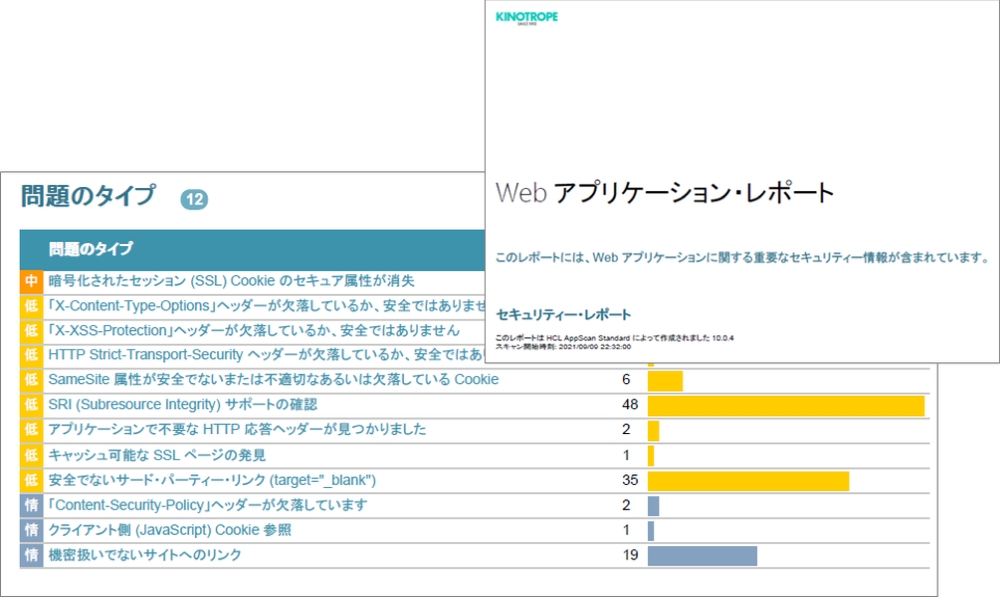This screenshot has height=597, width=1000.
Task: Click the orange medium severity badge
Action: click(x=31, y=282)
